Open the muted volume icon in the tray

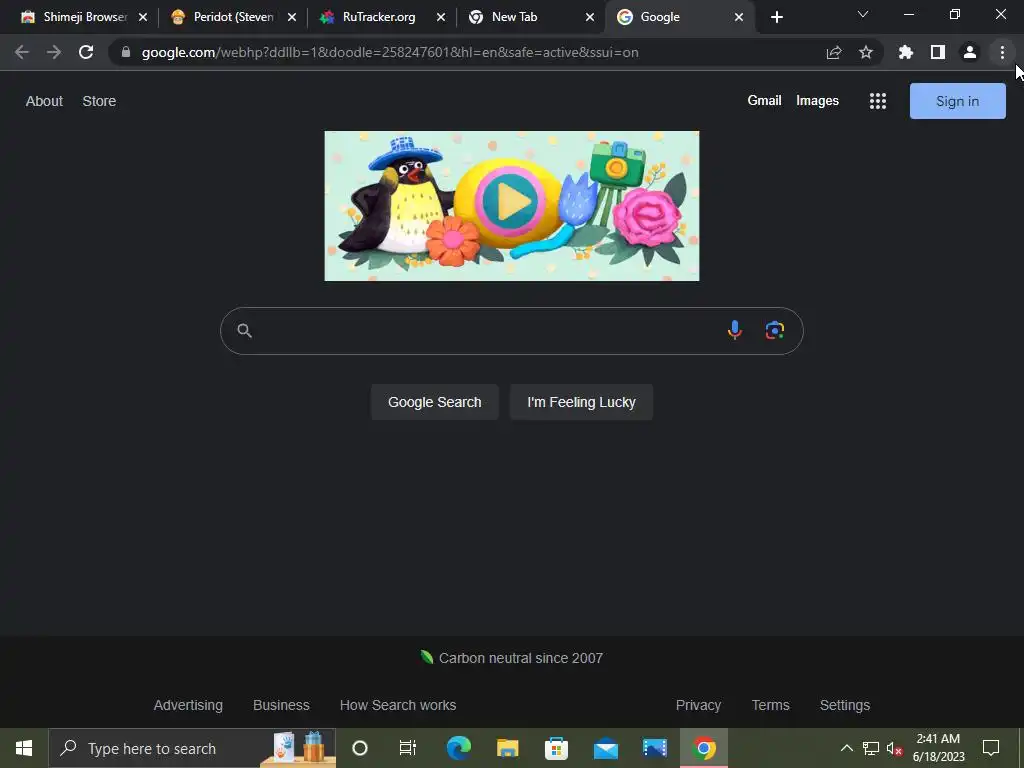click(x=894, y=748)
